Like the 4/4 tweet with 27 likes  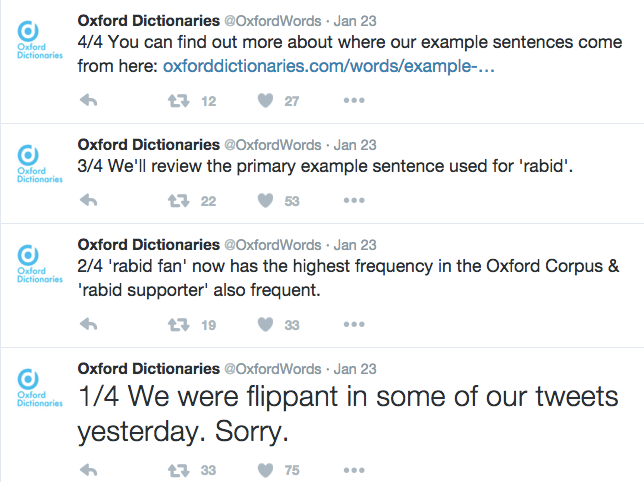(265, 101)
